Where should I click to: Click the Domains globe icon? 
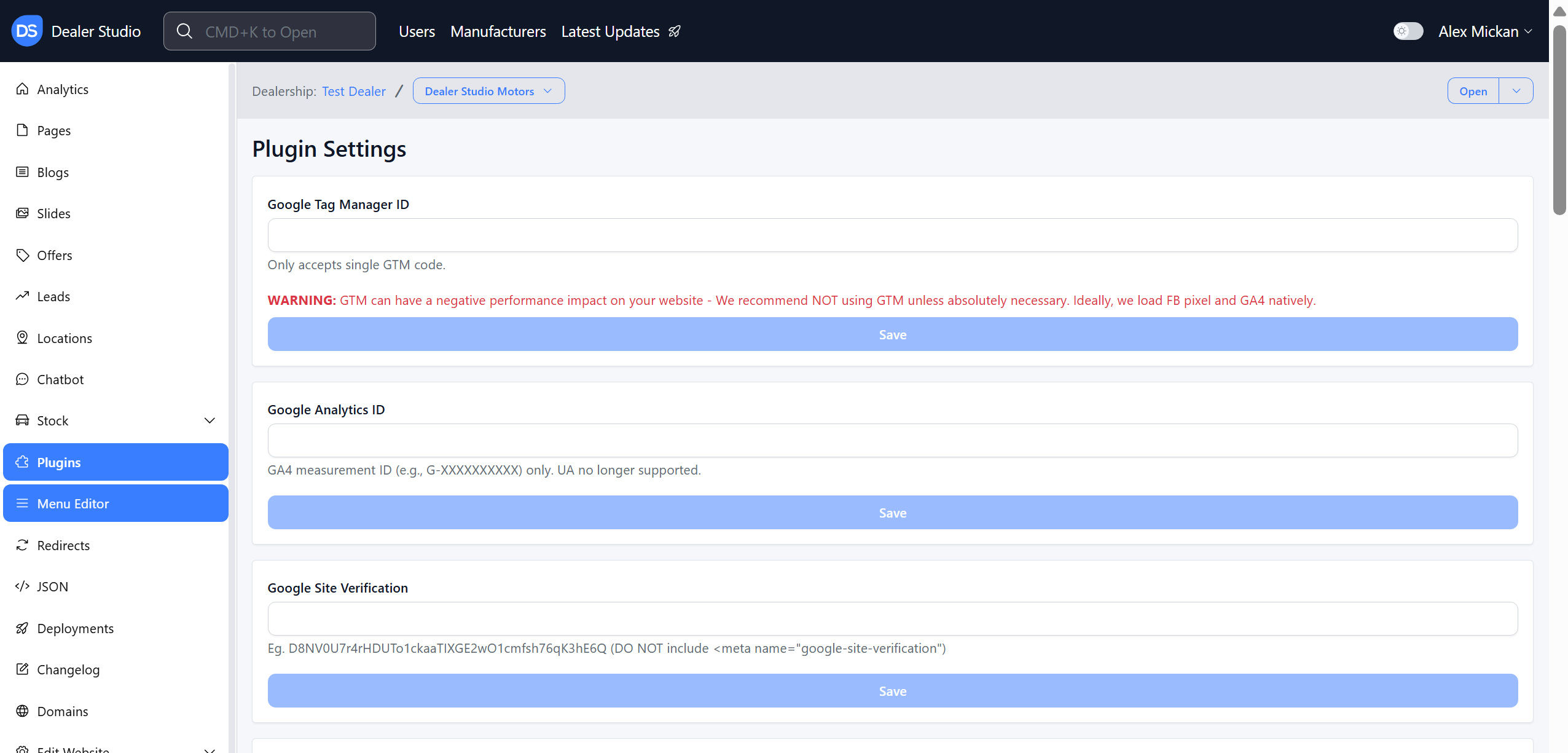tap(22, 711)
